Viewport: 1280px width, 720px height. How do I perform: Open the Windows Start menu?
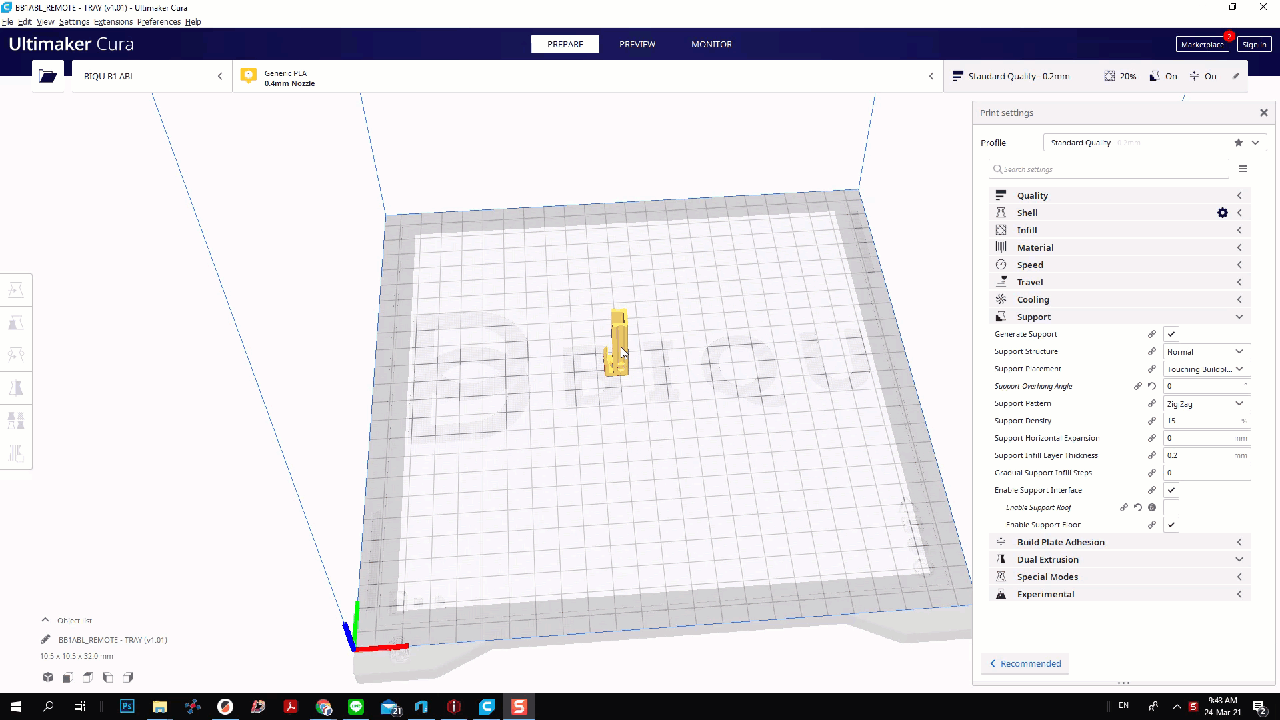point(16,706)
